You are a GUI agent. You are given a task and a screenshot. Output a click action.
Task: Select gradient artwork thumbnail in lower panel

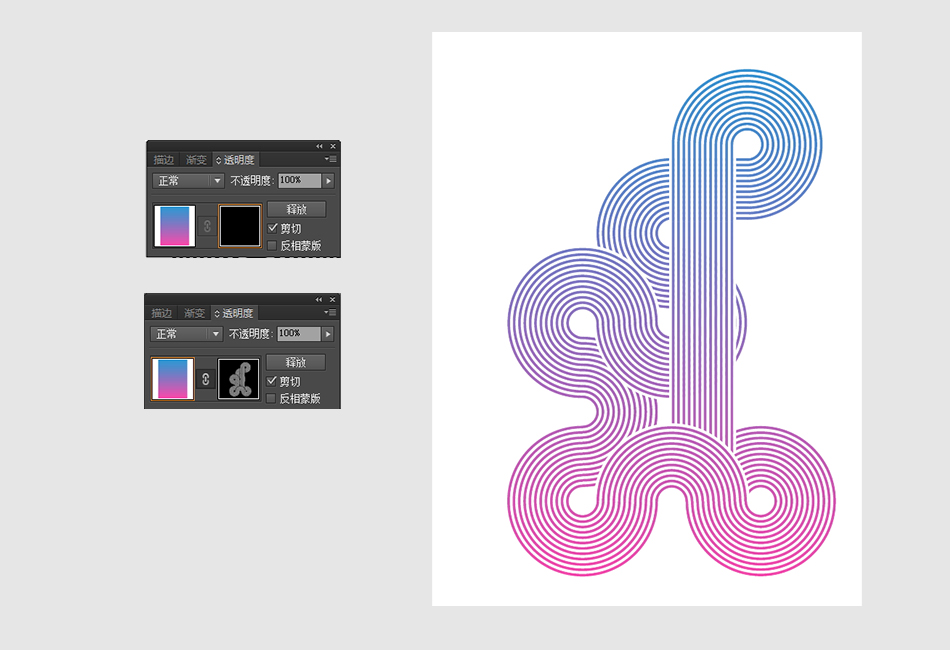[173, 379]
